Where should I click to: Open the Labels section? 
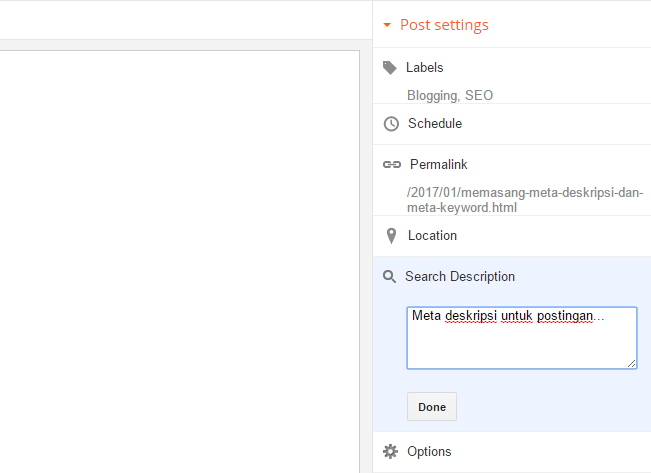425,68
